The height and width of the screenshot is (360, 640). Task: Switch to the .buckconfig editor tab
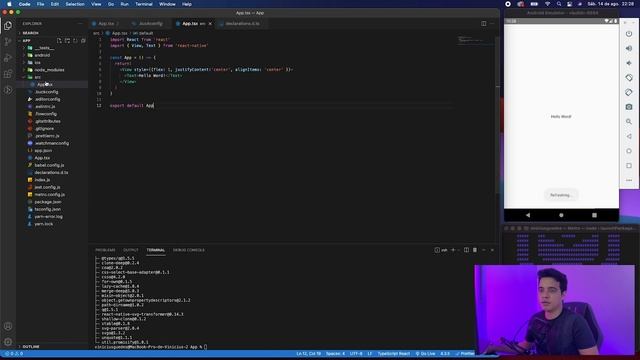point(151,24)
